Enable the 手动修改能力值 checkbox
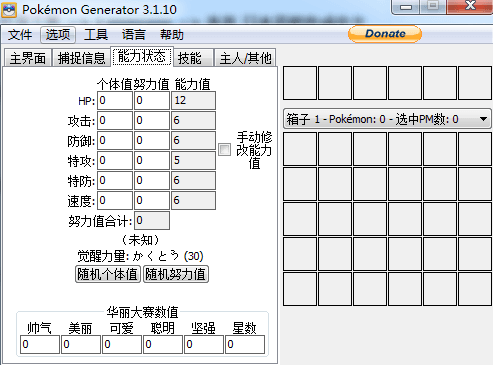This screenshot has width=493, height=365. (224, 150)
